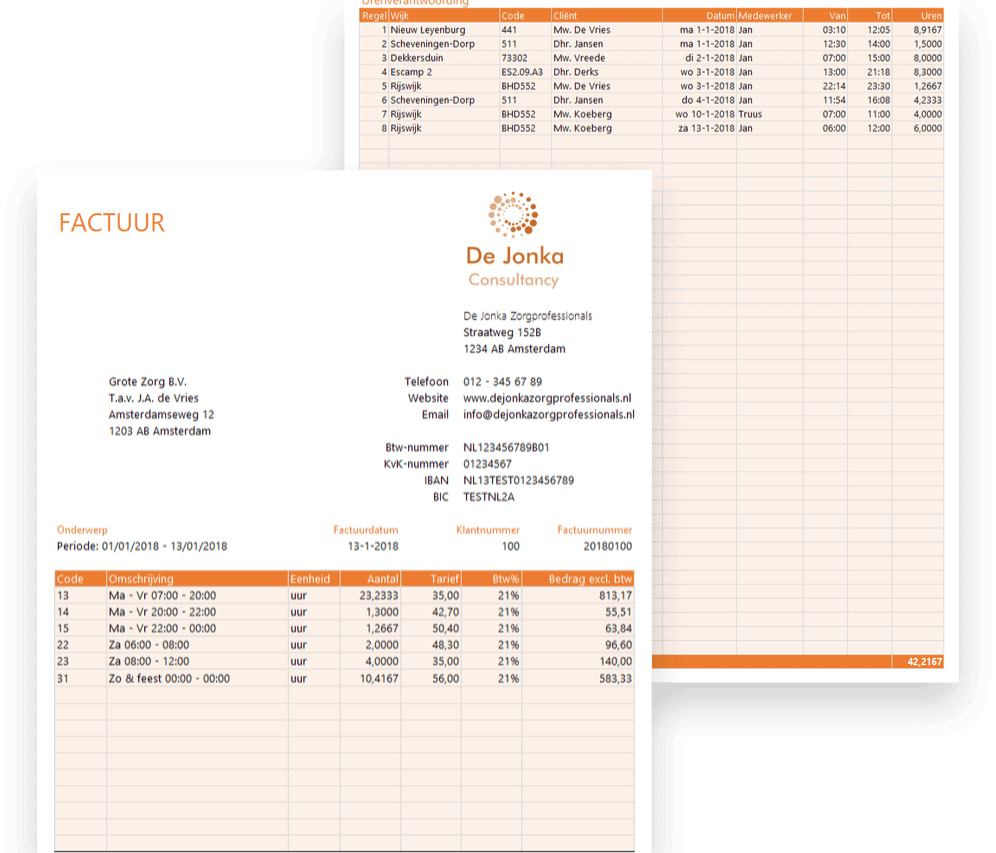
Task: Select the Uren column header
Action: click(x=930, y=16)
